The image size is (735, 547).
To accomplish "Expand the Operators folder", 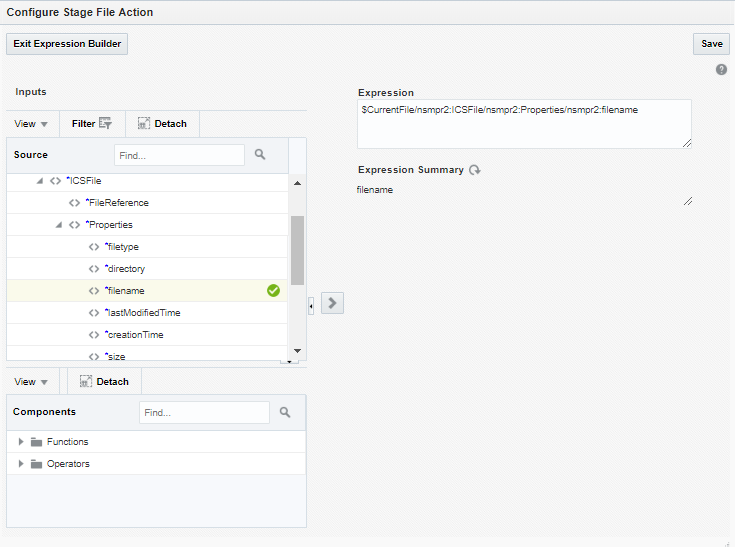I will (21, 464).
